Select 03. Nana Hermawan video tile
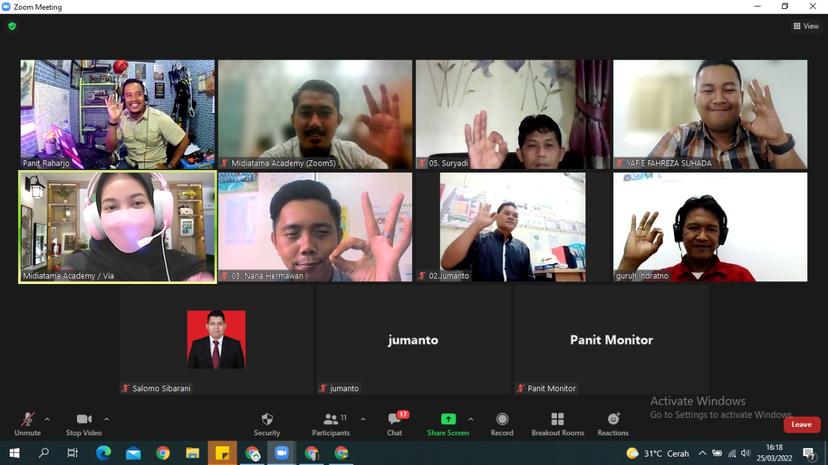The width and height of the screenshot is (828, 465). [x=315, y=227]
